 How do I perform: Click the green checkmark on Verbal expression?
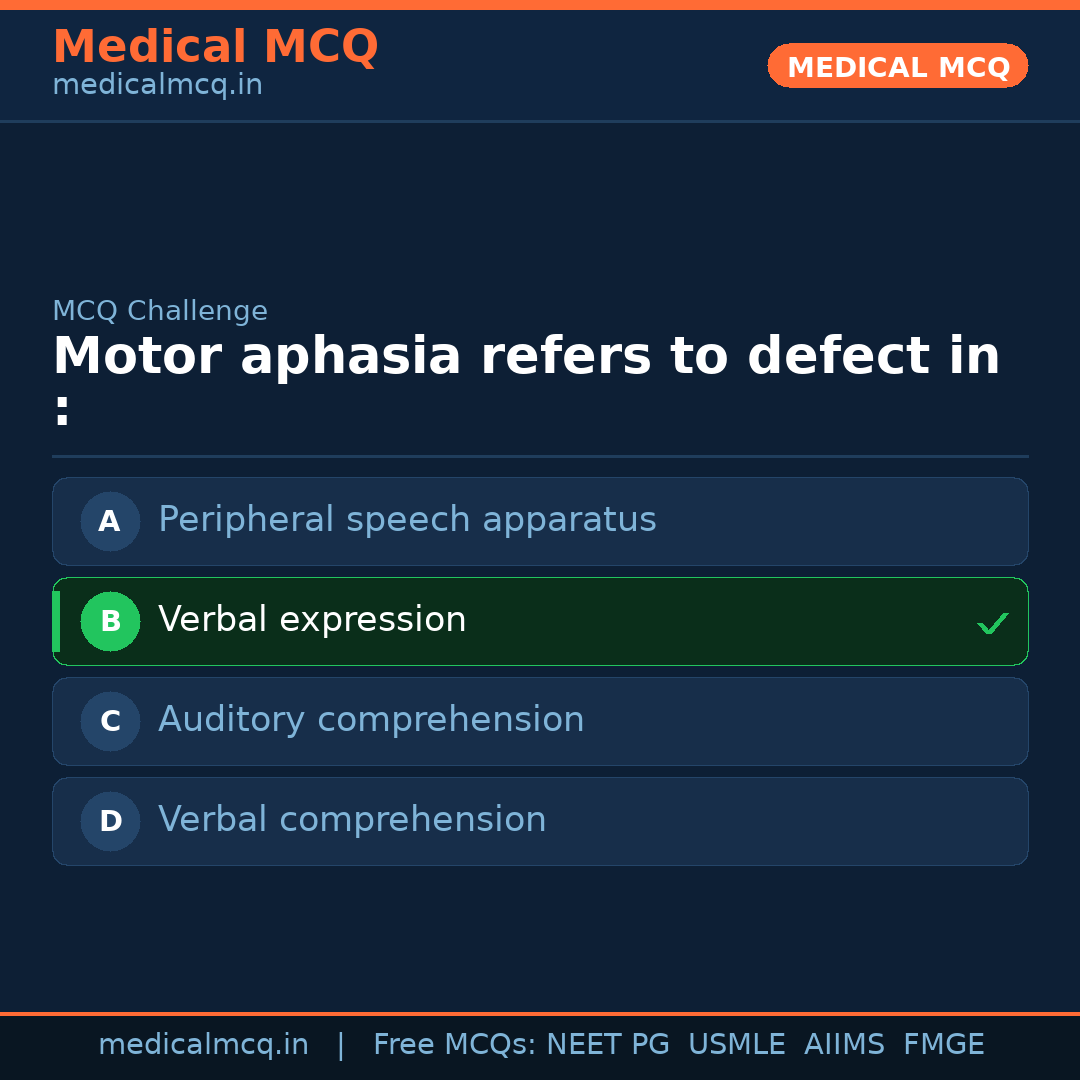[x=992, y=623]
